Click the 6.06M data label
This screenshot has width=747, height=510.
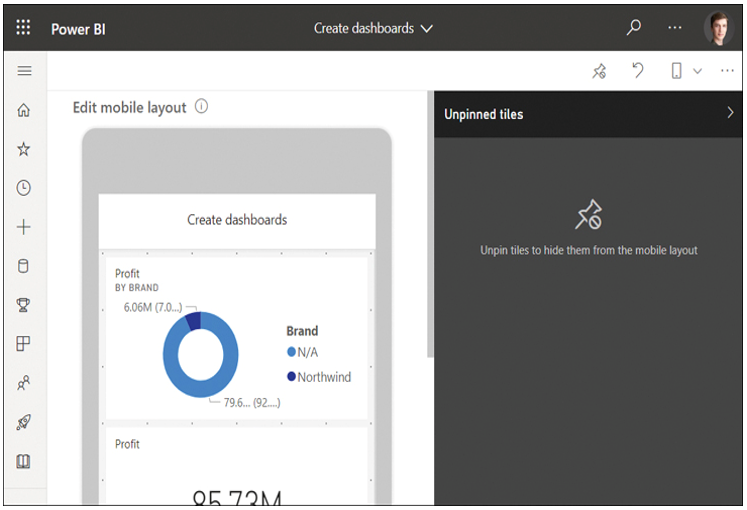click(153, 308)
